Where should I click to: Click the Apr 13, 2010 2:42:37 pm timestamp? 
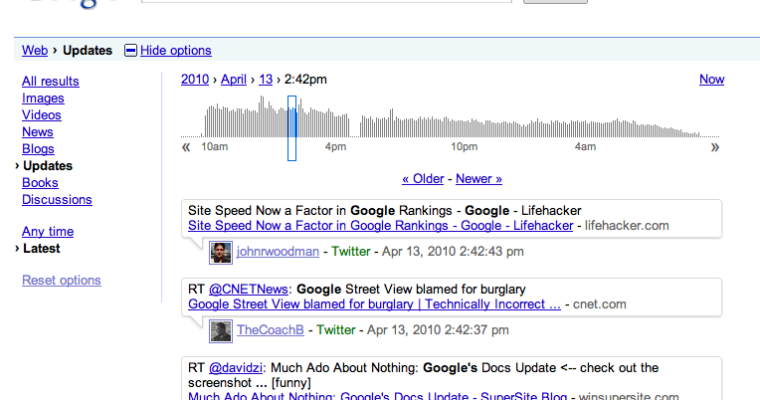(438, 330)
